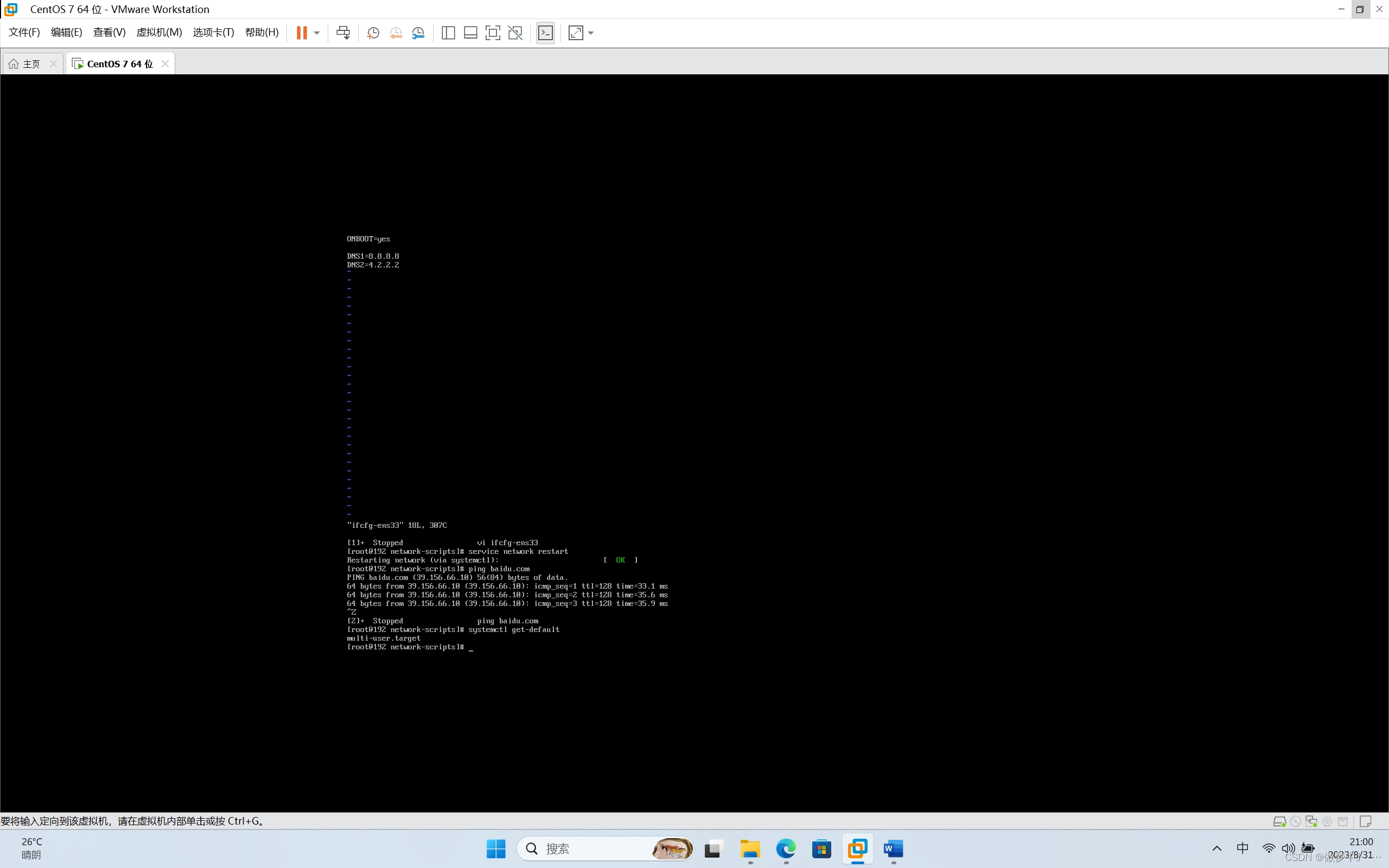This screenshot has height=868, width=1389.
Task: Switch to Unity mode
Action: coord(515,33)
